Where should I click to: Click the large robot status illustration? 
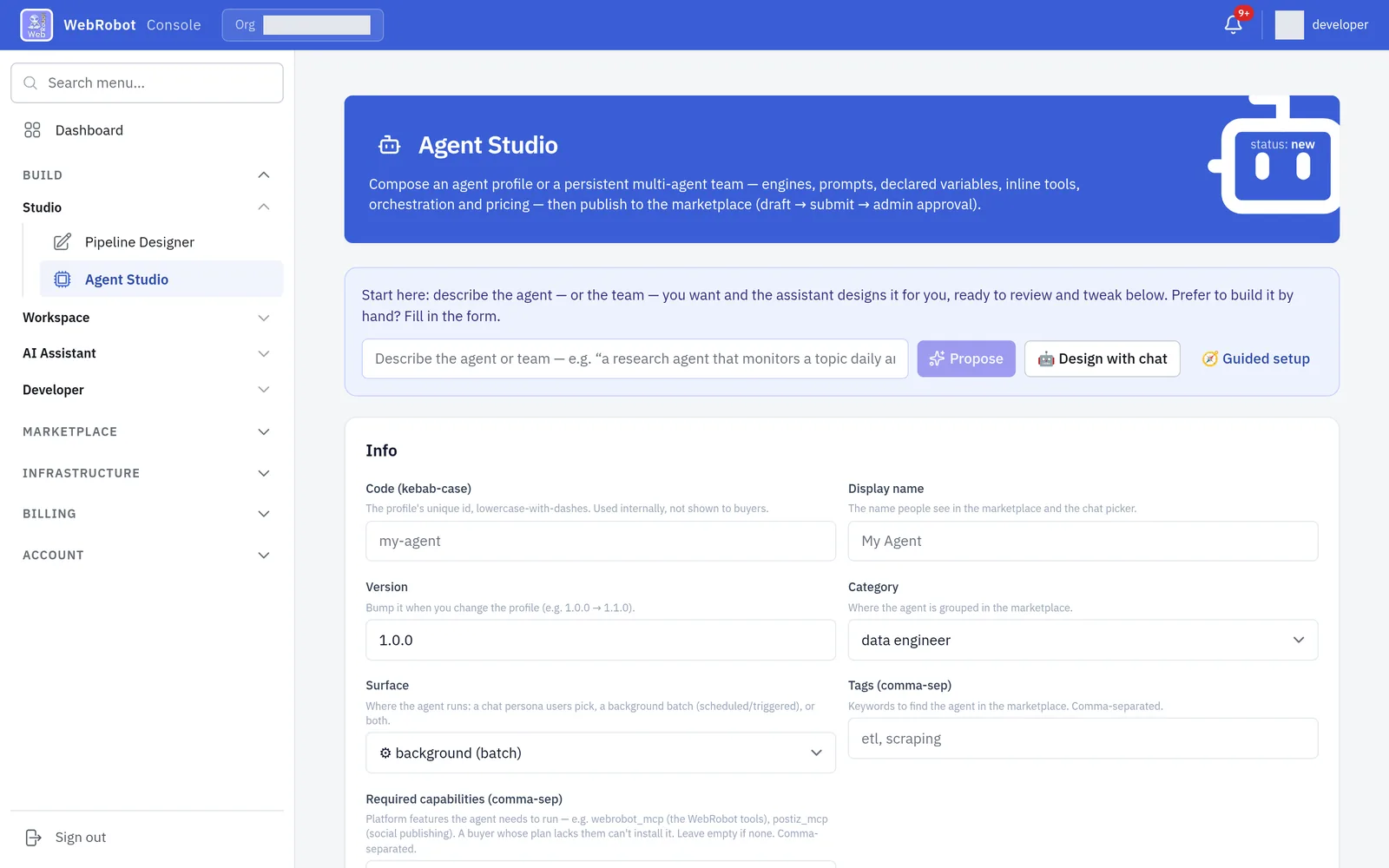(x=1274, y=155)
